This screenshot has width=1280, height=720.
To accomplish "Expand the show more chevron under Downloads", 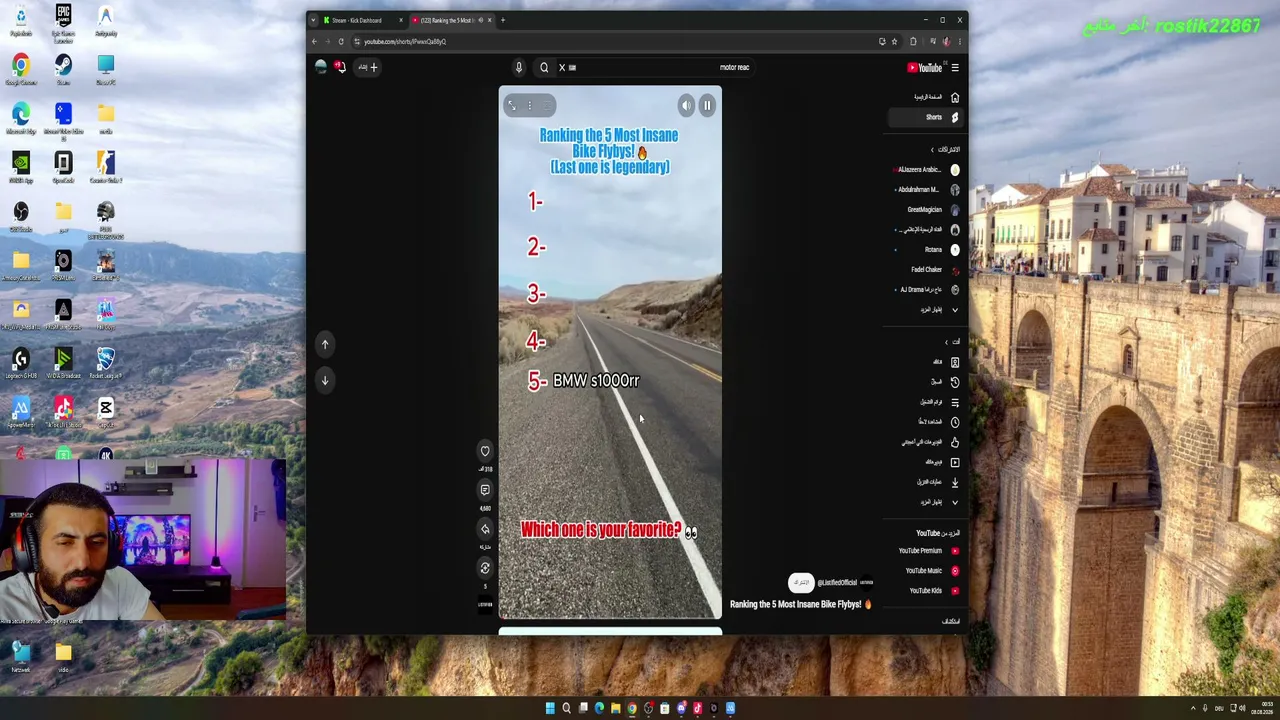I will pyautogui.click(x=955, y=502).
